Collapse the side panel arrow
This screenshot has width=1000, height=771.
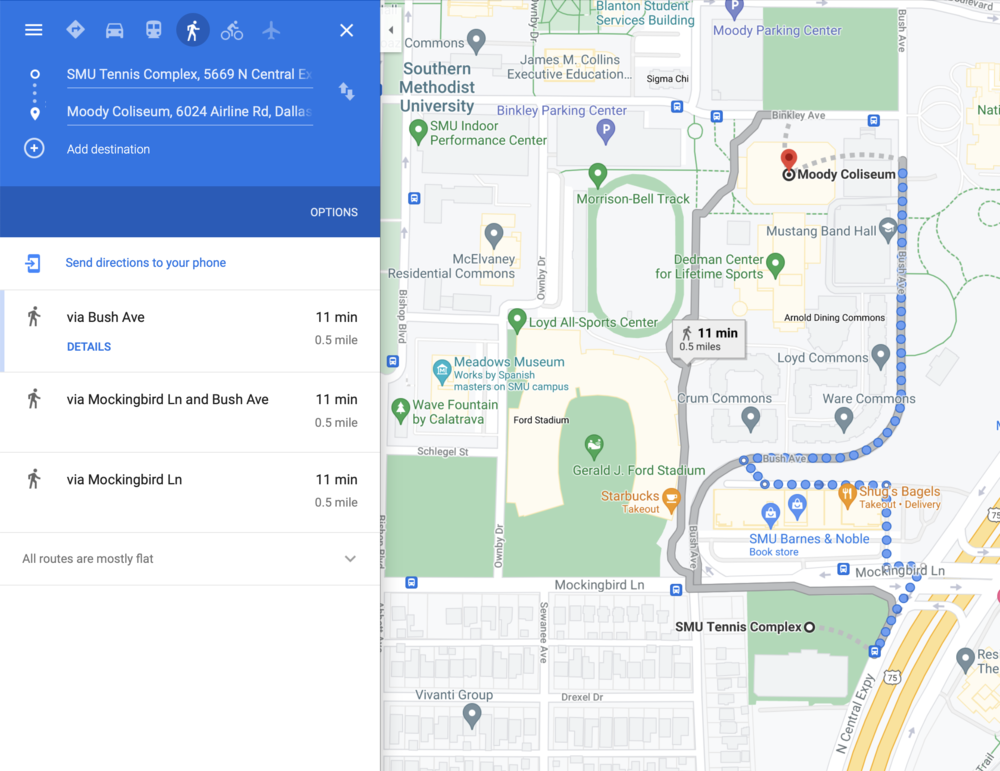coord(391,30)
